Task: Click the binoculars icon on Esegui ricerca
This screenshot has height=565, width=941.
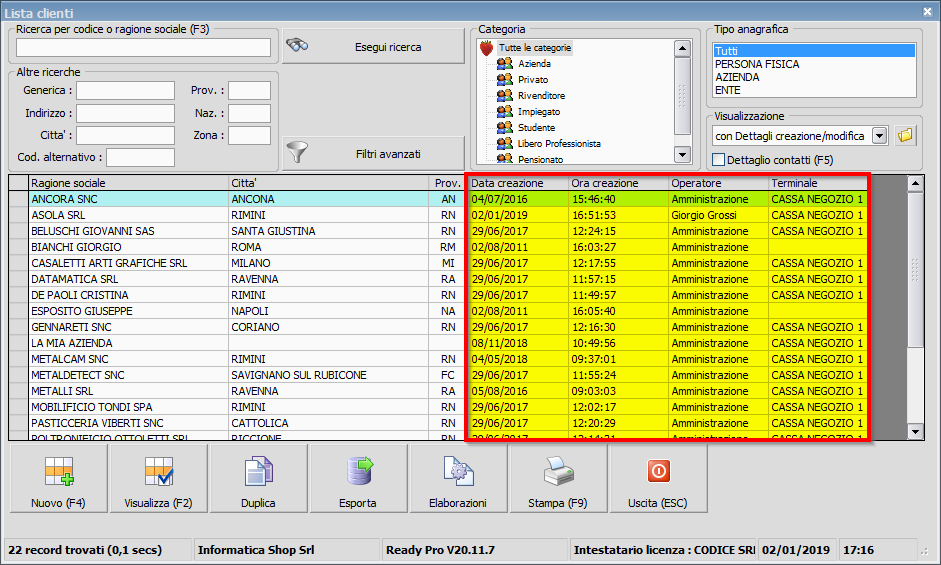Action: pyautogui.click(x=297, y=45)
